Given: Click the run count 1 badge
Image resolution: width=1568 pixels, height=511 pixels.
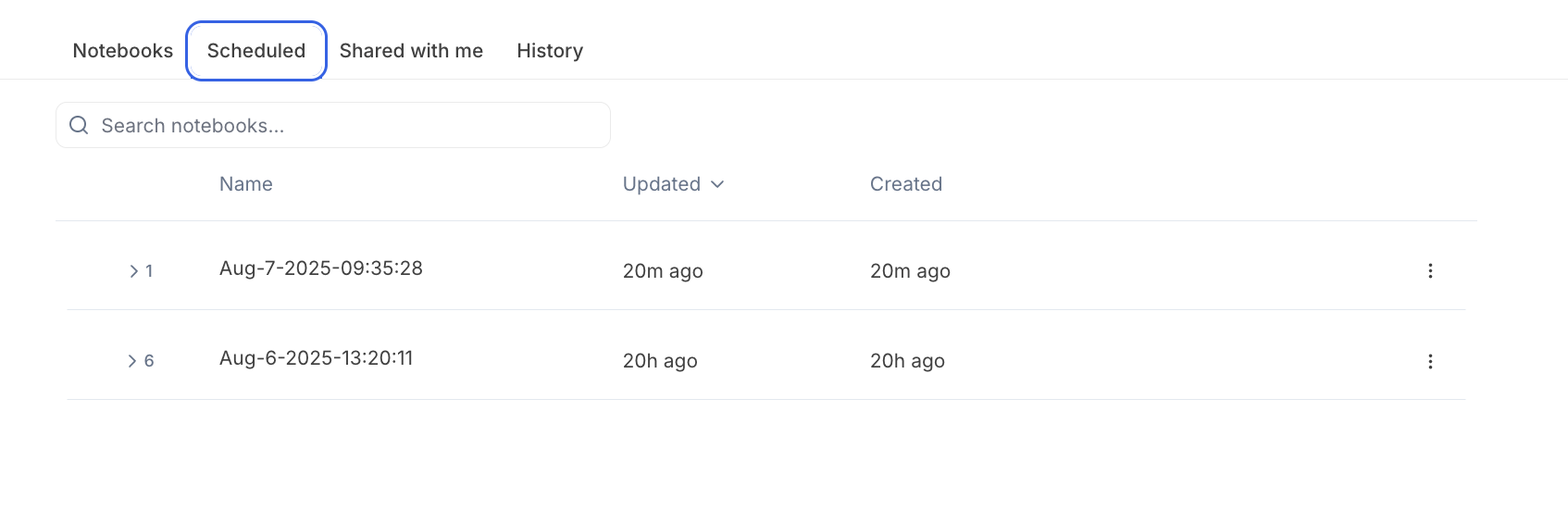Looking at the screenshot, I should click(149, 271).
